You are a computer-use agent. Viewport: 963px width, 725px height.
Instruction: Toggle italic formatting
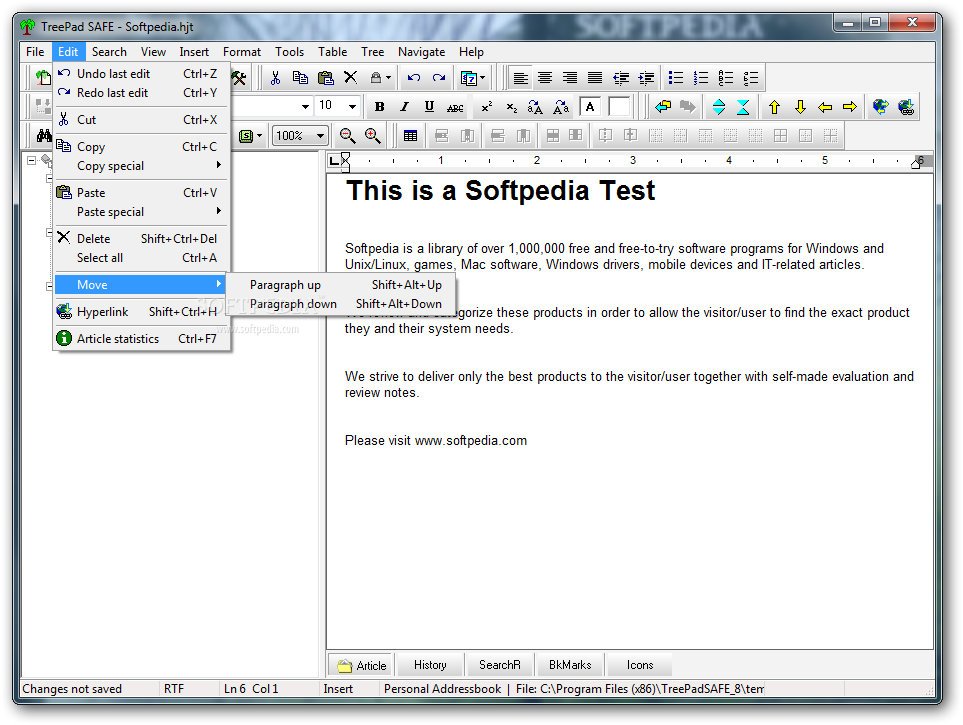tap(404, 108)
